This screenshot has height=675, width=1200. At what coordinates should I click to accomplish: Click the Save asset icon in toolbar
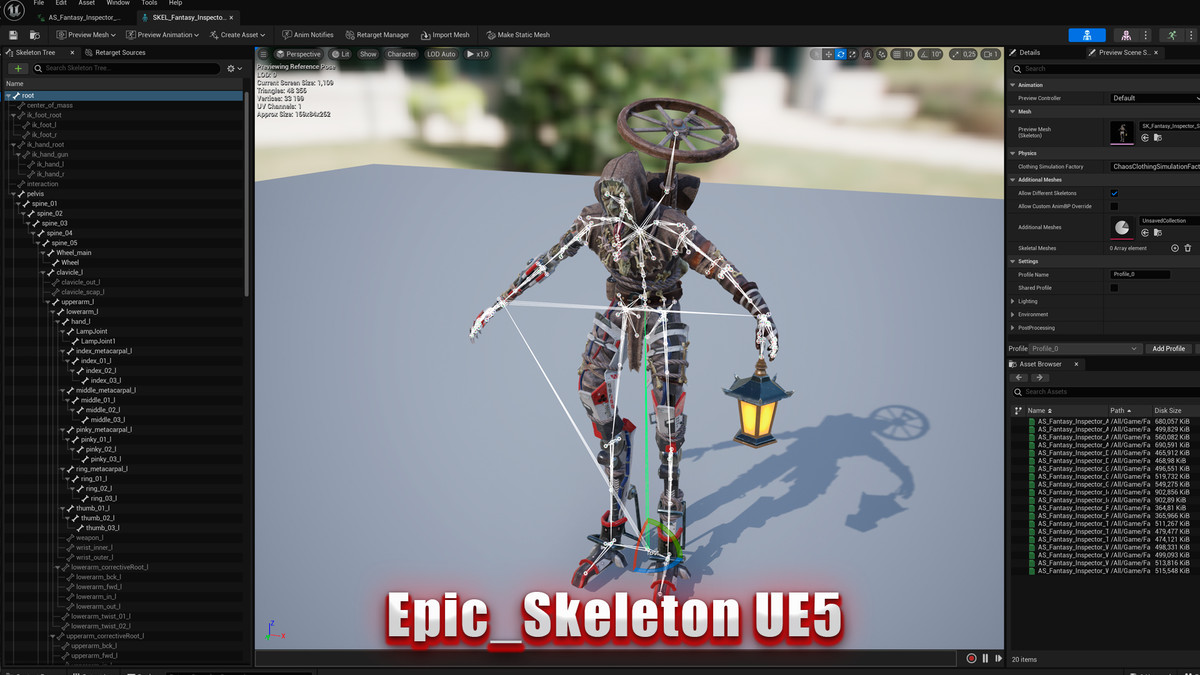13,35
